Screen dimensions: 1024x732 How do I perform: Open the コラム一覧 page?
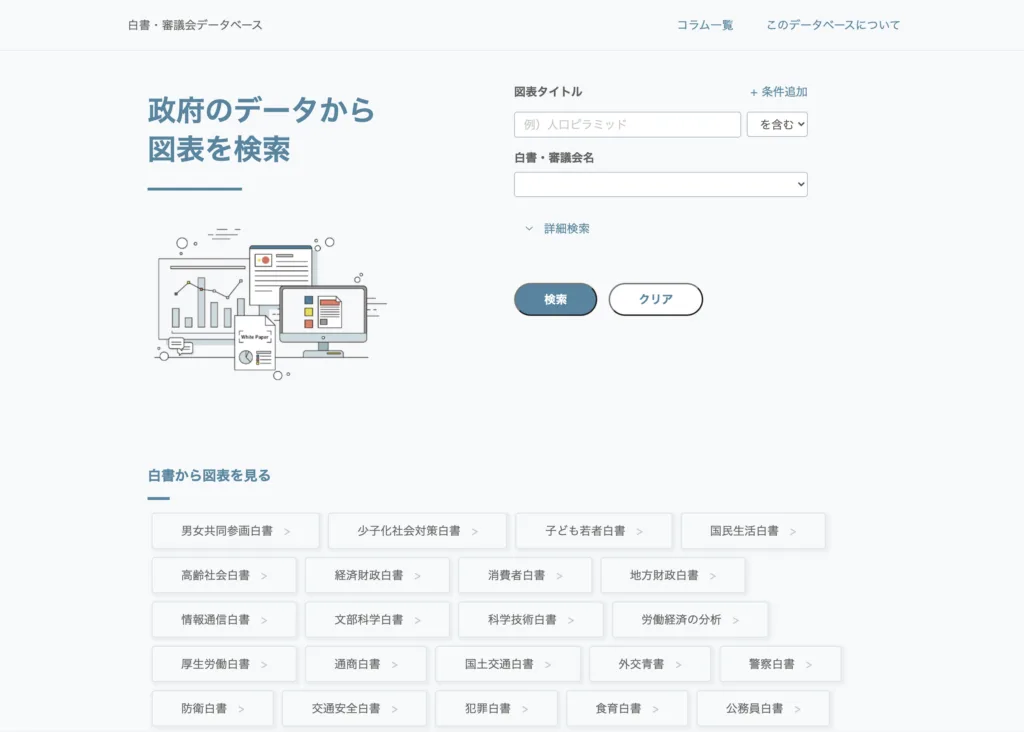point(705,25)
